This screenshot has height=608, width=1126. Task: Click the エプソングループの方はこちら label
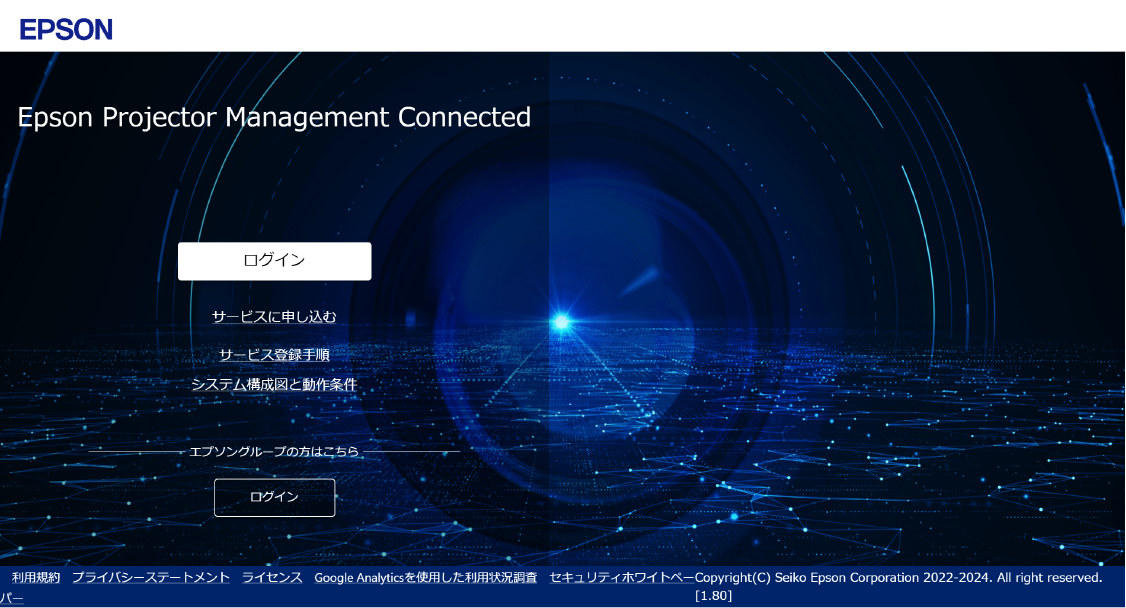coord(274,452)
